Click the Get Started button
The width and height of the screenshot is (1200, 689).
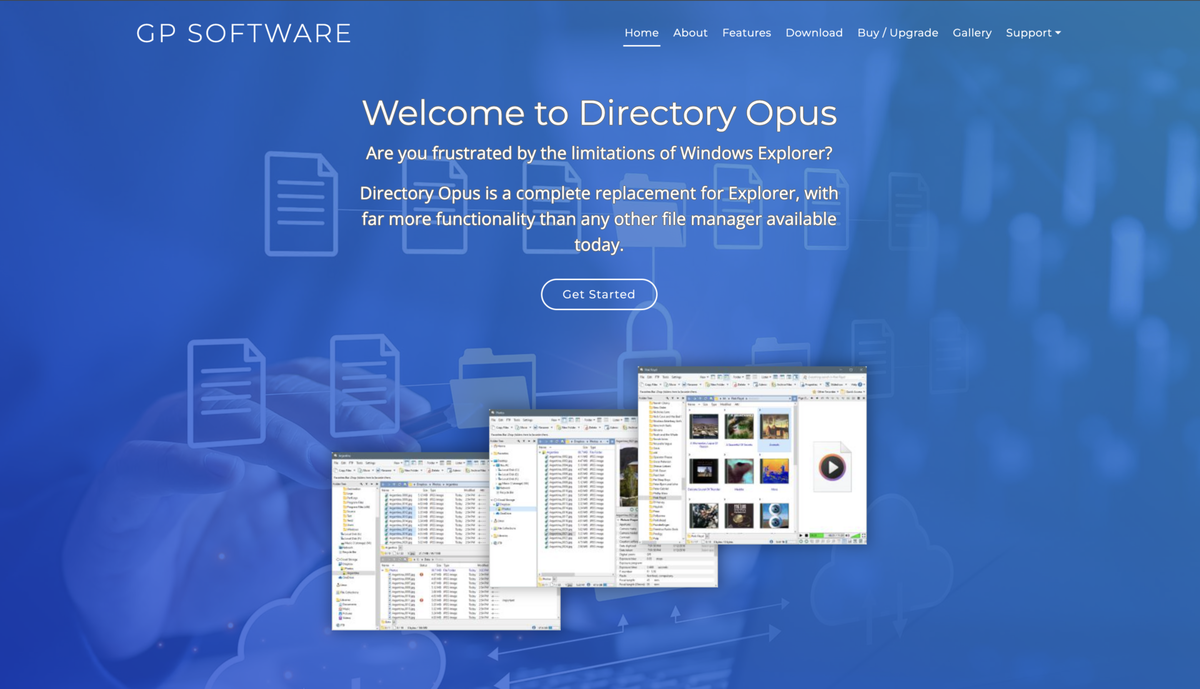pyautogui.click(x=599, y=294)
